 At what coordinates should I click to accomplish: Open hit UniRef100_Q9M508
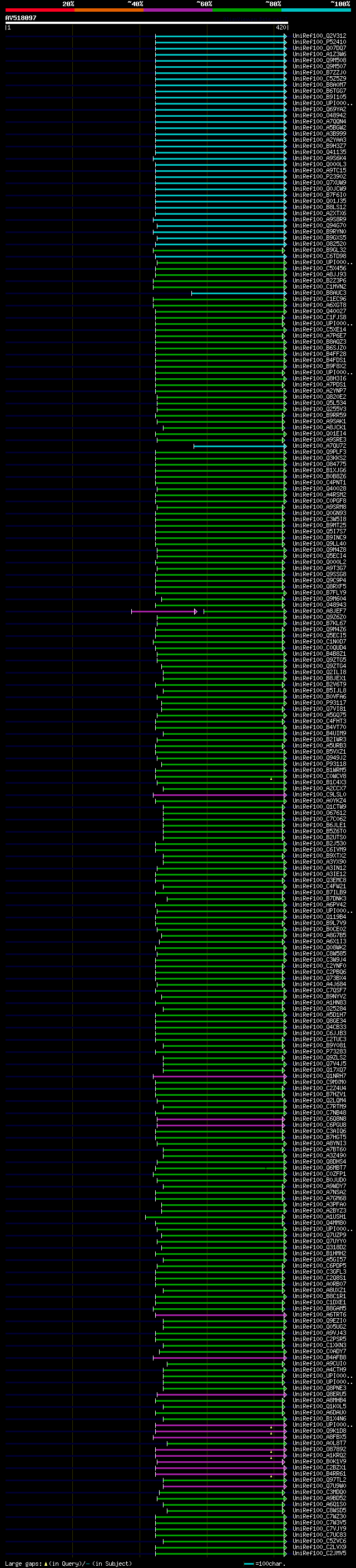click(319, 60)
